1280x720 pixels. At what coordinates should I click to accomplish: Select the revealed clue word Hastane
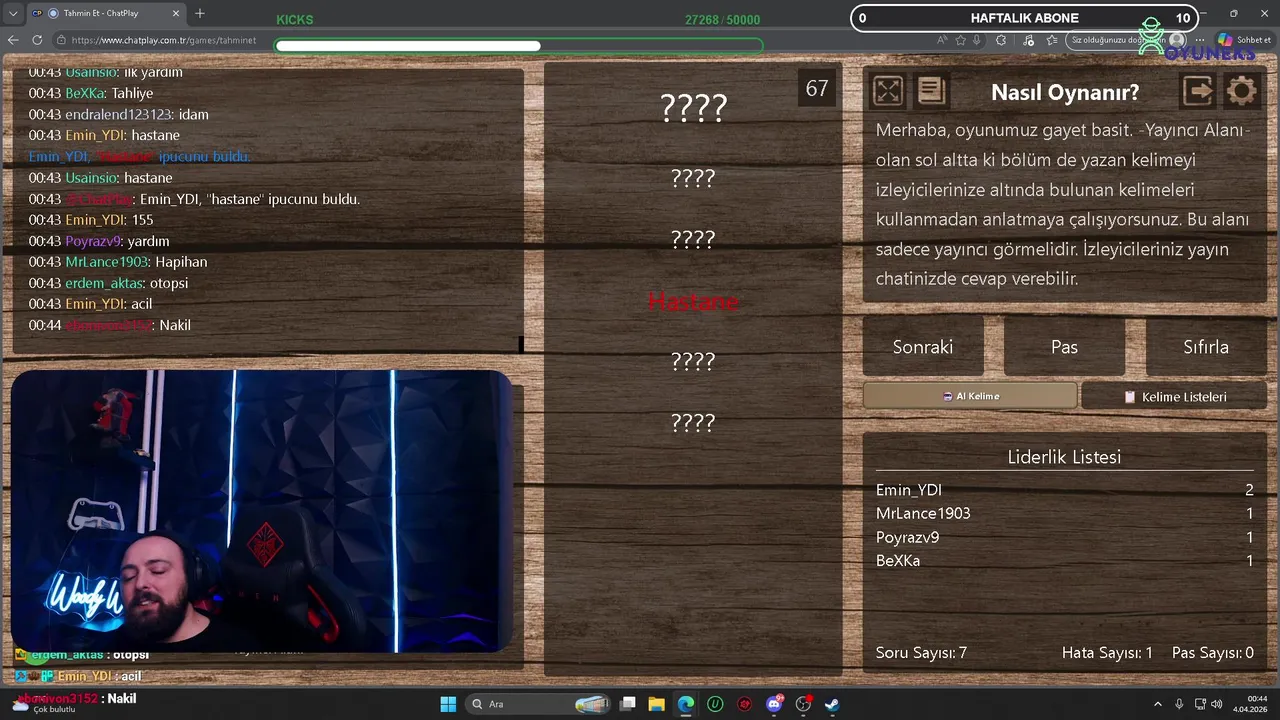(693, 301)
